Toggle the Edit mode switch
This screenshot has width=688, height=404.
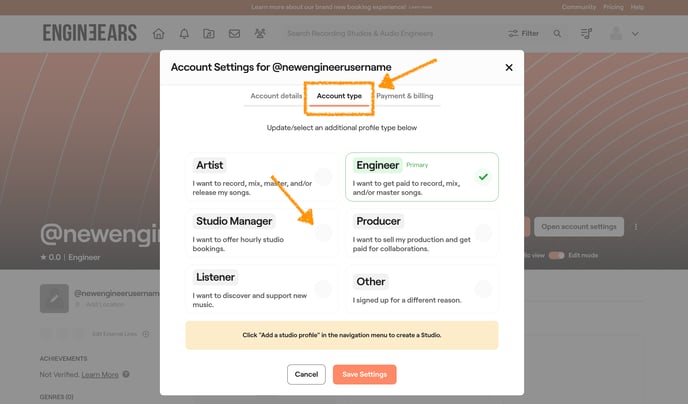pyautogui.click(x=556, y=256)
